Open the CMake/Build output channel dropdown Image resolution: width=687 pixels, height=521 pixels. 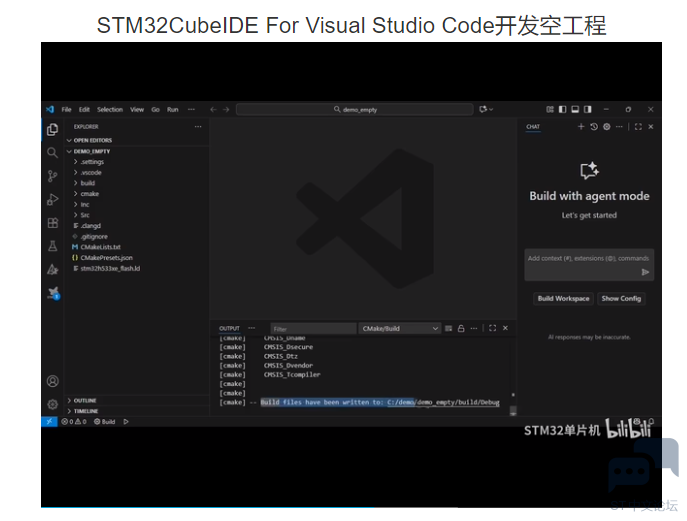[400, 328]
